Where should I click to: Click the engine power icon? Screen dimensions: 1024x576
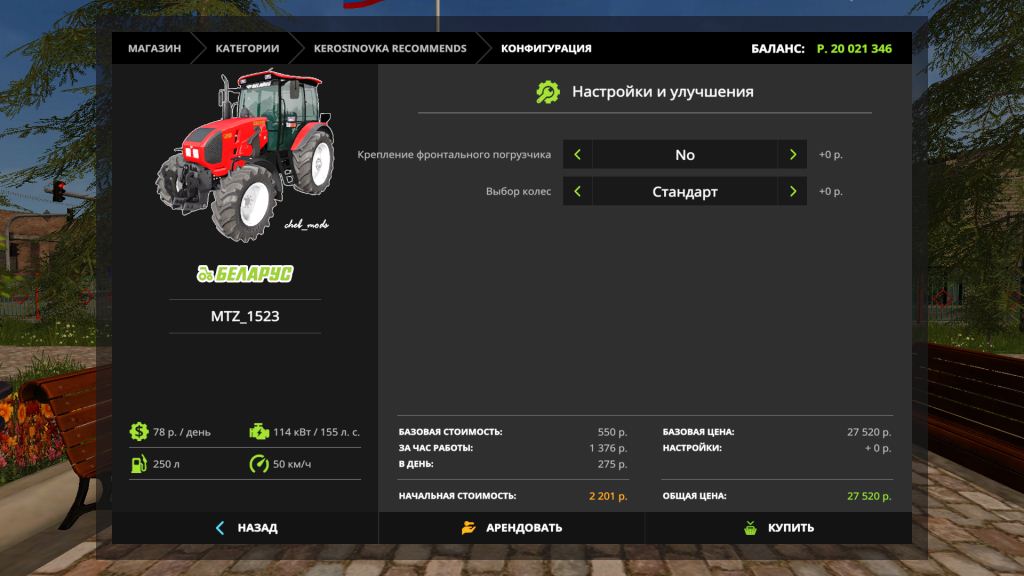[258, 432]
